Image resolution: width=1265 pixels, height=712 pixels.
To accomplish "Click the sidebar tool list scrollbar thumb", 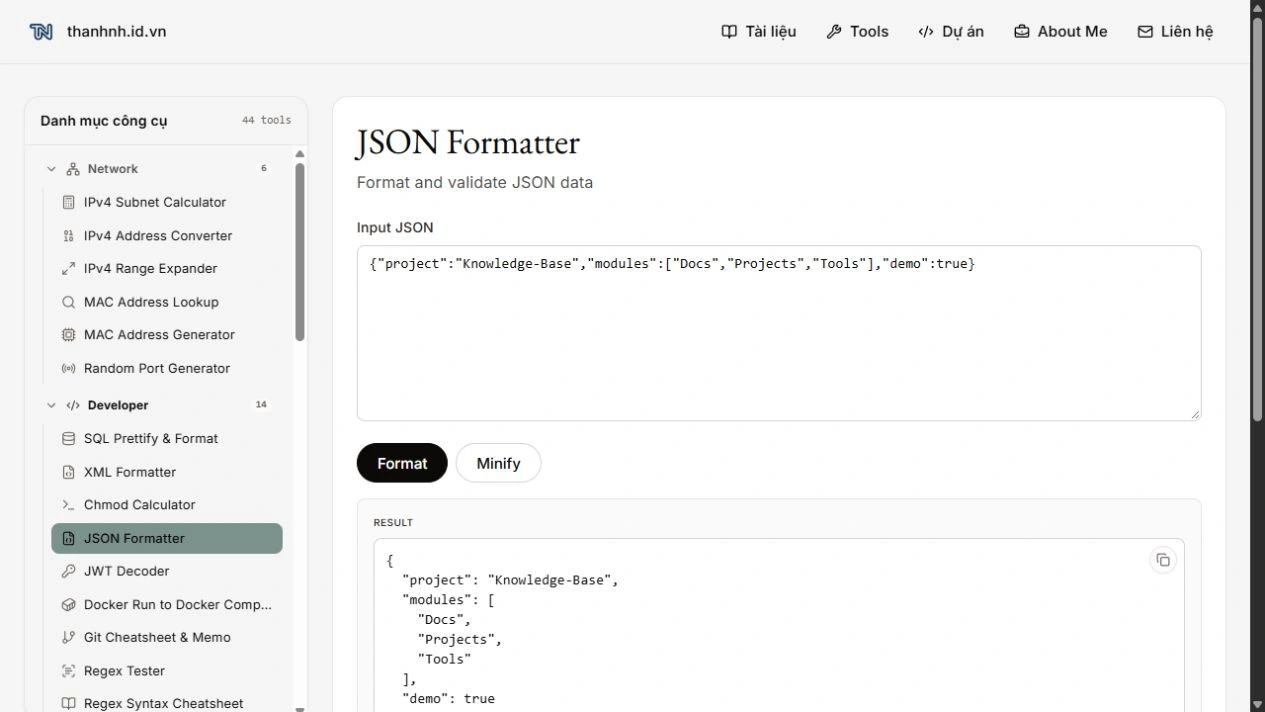I will (300, 252).
